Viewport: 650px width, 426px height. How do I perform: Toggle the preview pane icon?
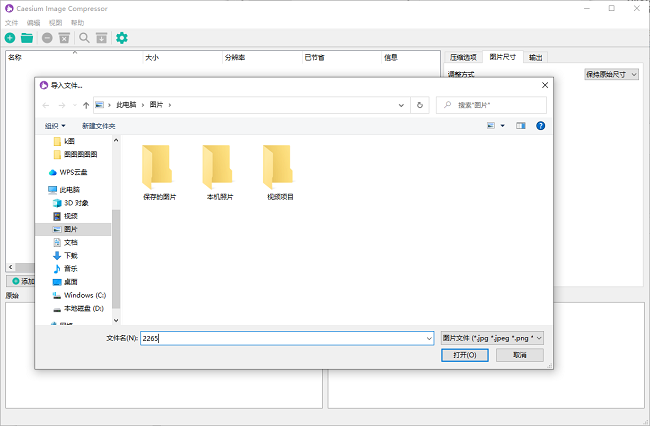(521, 126)
